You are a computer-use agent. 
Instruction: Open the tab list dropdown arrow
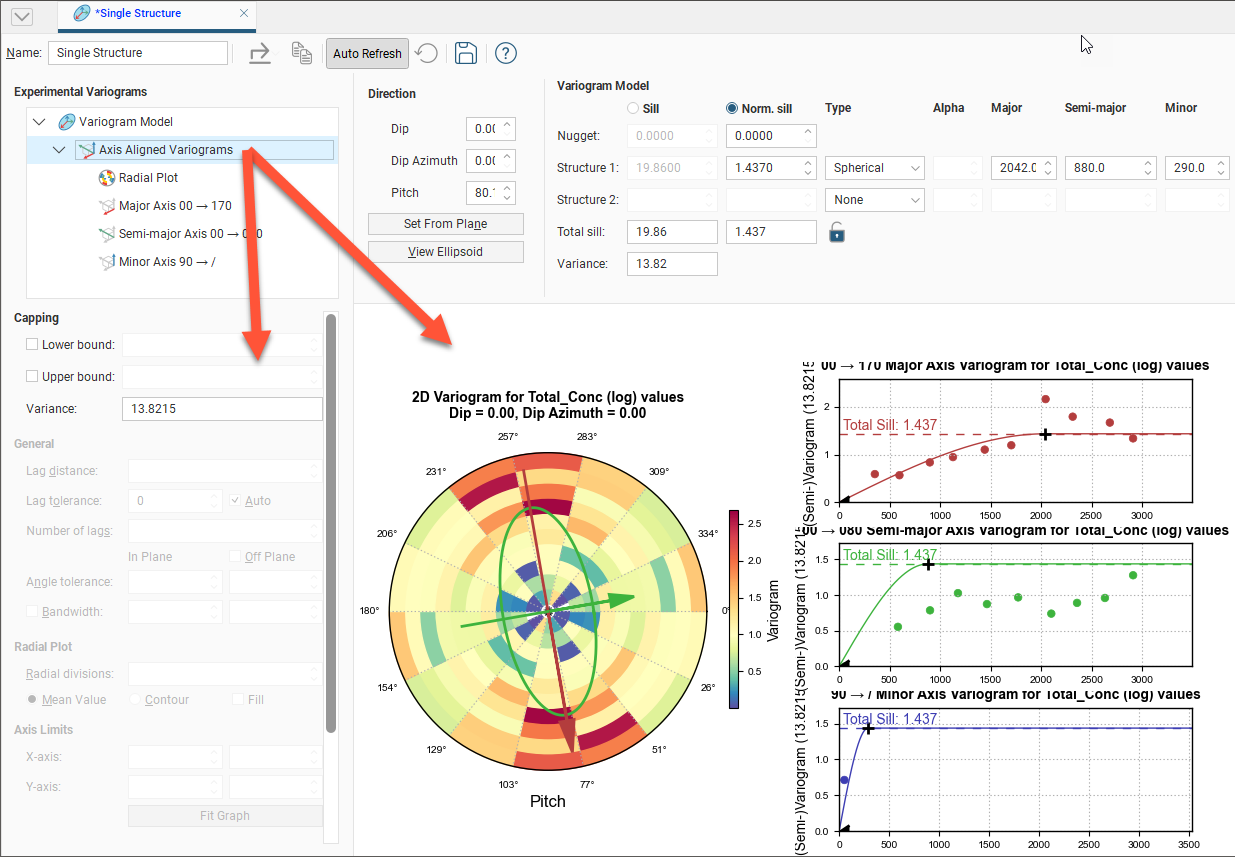tap(20, 16)
